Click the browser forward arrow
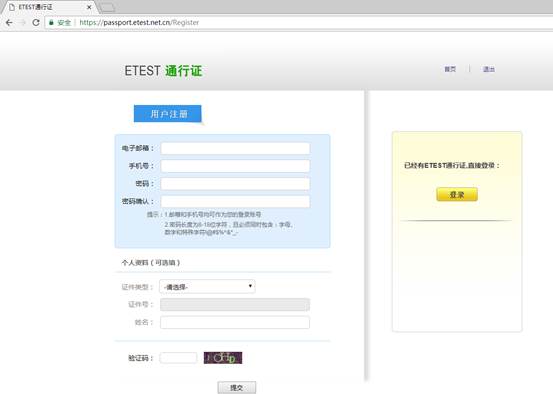The image size is (553, 394). click(23, 23)
